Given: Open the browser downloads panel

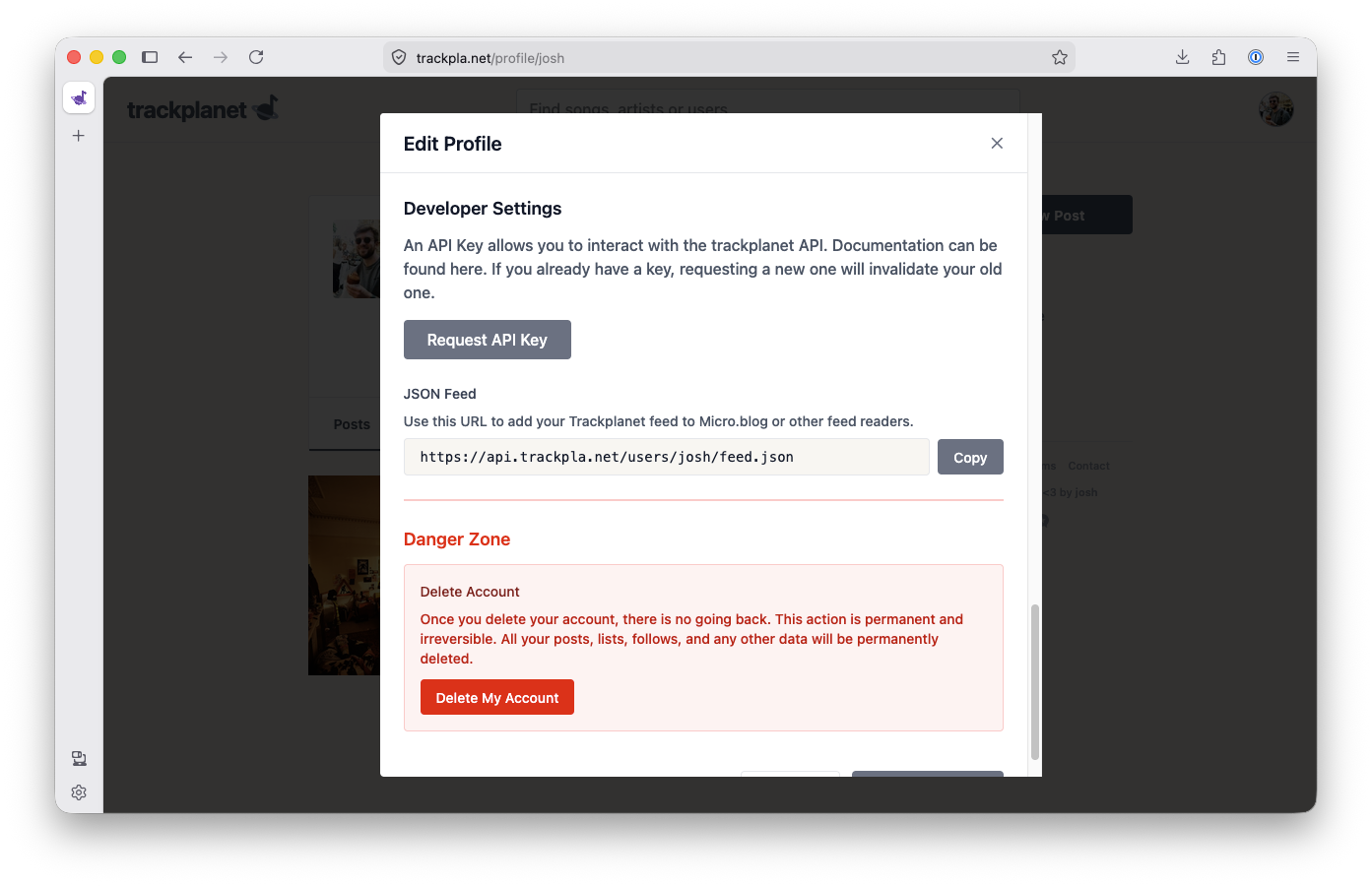Looking at the screenshot, I should (1182, 57).
